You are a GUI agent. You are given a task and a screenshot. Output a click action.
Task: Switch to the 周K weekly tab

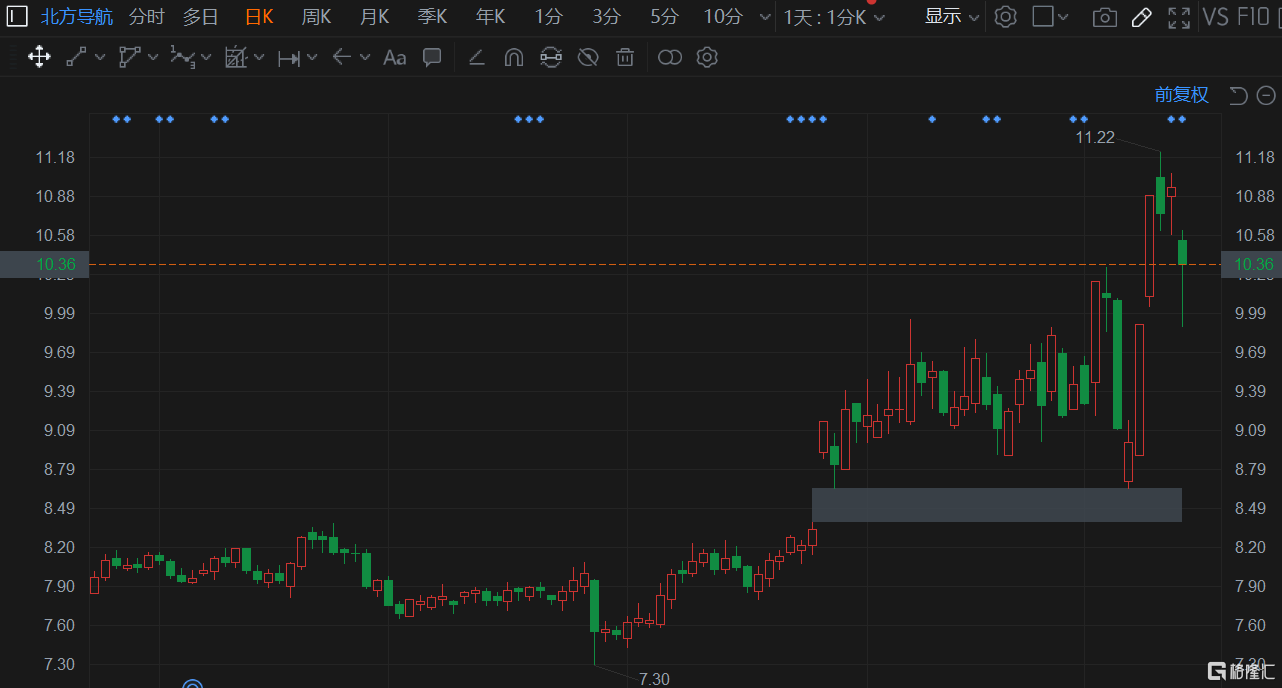[x=317, y=16]
